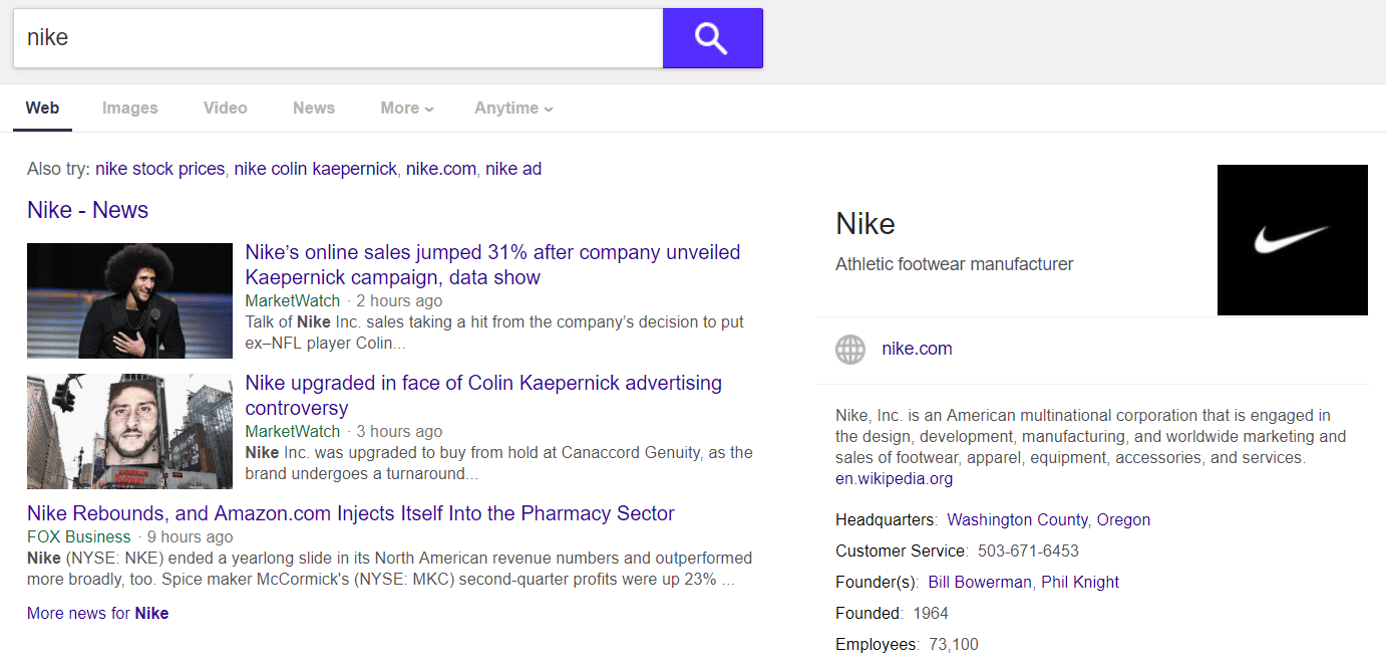Click the 'nike colin kaepernick' suggestion
The height and width of the screenshot is (658, 1386).
pyautogui.click(x=315, y=169)
